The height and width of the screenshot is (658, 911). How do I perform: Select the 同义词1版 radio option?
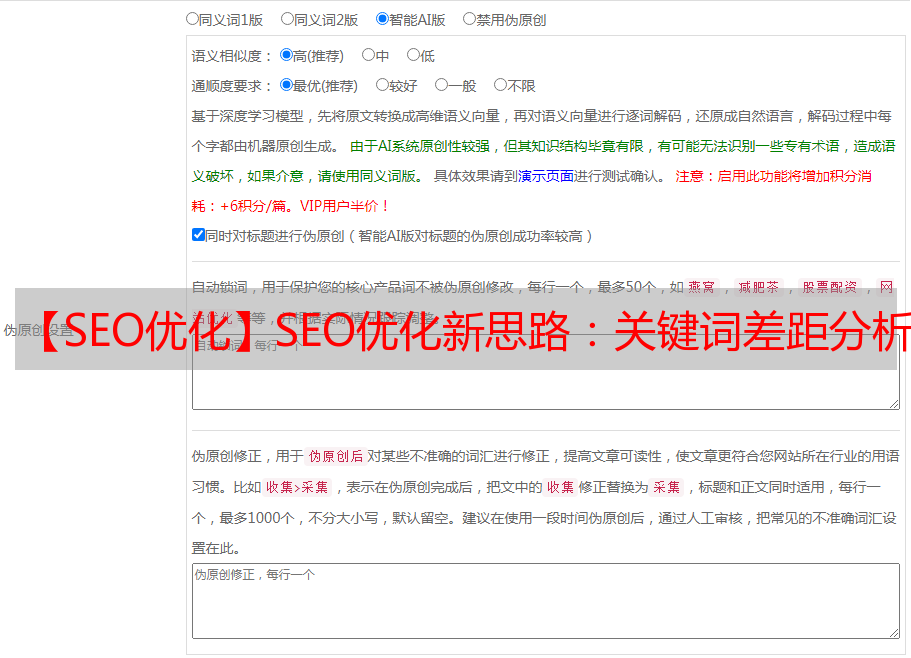point(192,19)
